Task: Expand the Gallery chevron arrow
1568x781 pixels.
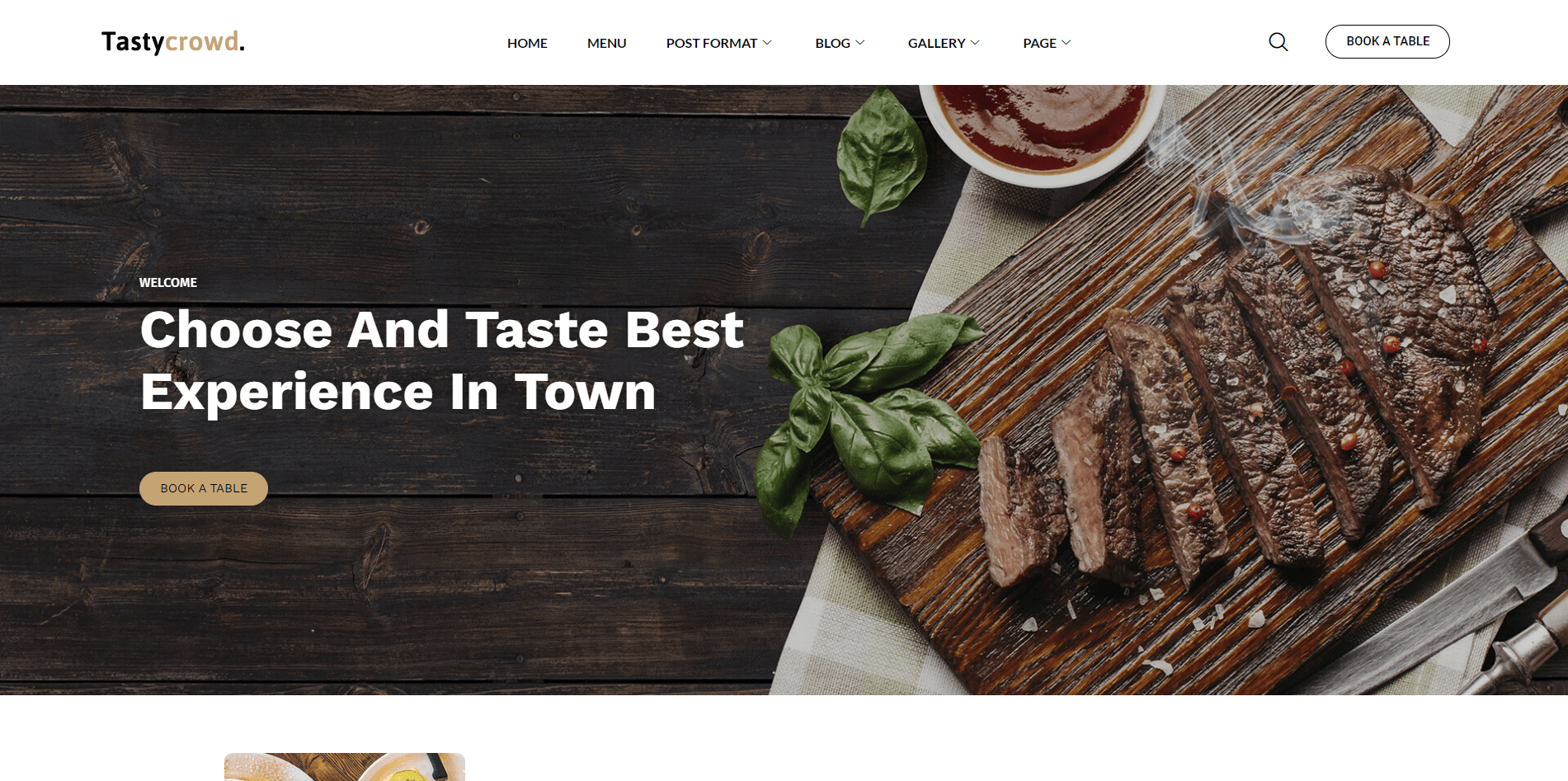Action: coord(975,43)
